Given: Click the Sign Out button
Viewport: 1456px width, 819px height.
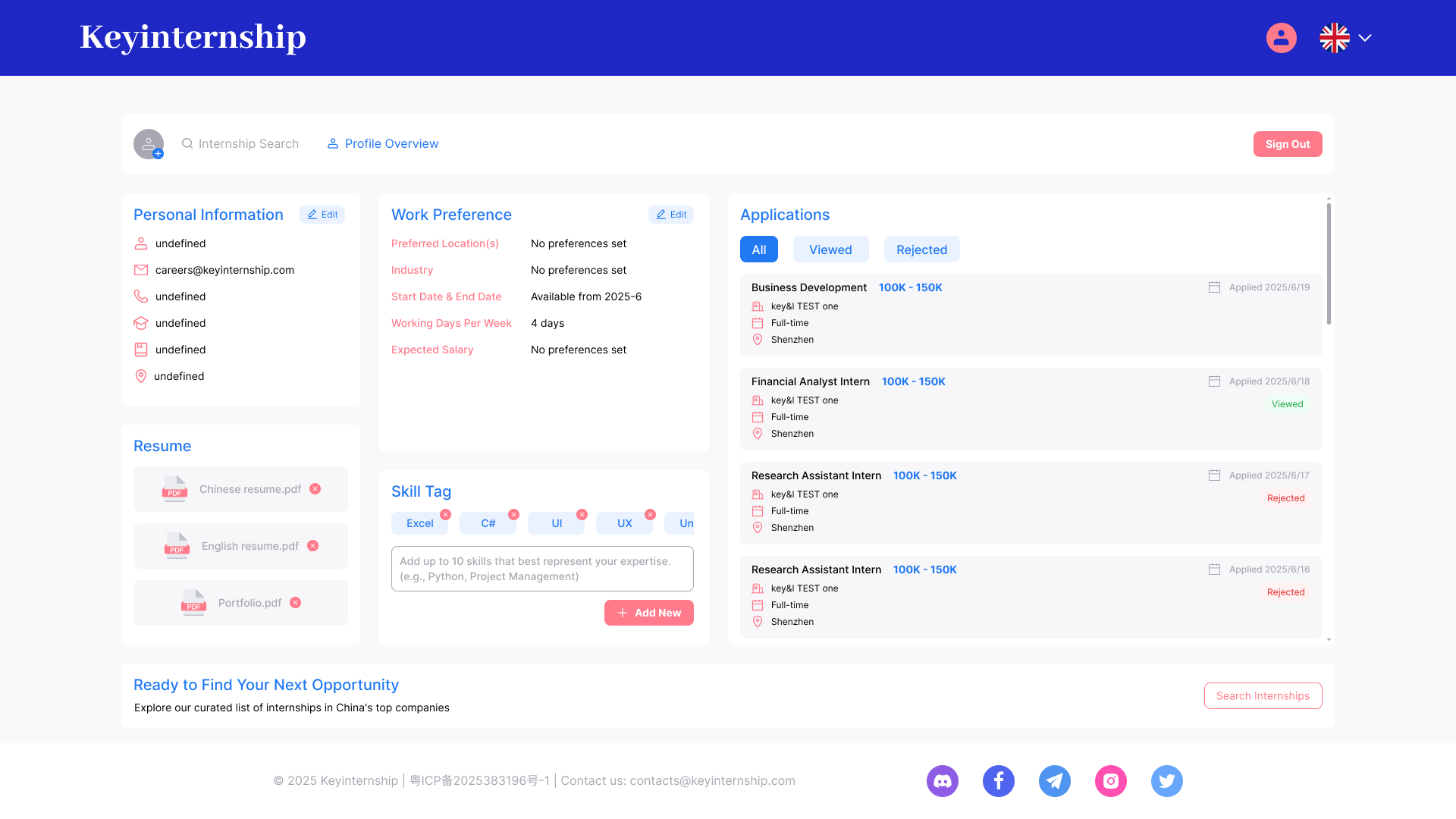Looking at the screenshot, I should 1288,143.
